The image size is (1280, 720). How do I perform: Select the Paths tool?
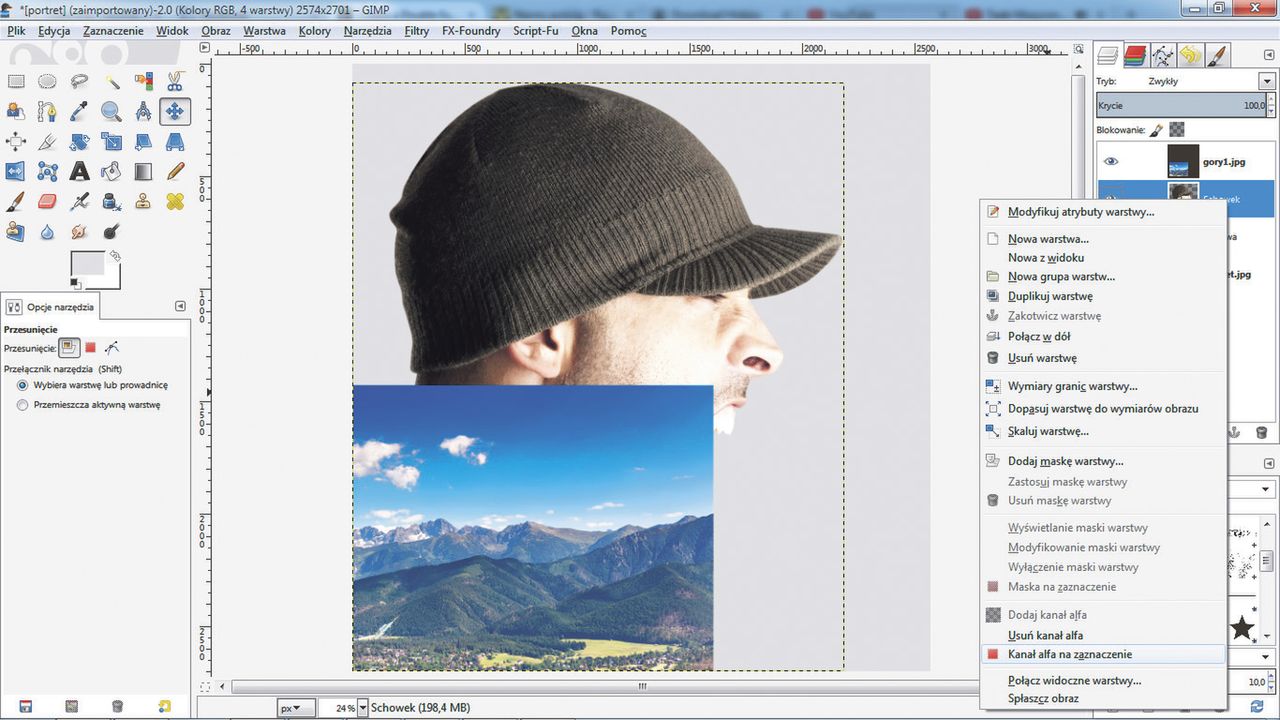(x=47, y=111)
